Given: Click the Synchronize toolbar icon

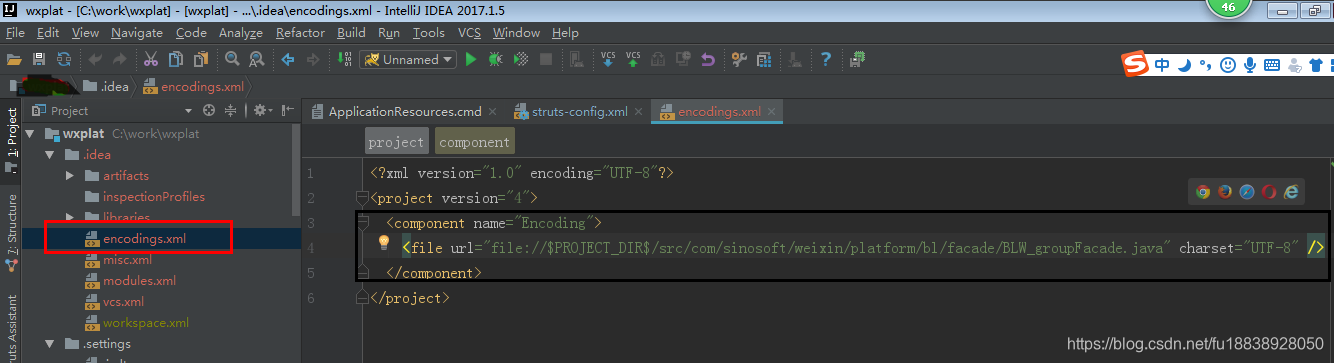Looking at the screenshot, I should (x=63, y=59).
